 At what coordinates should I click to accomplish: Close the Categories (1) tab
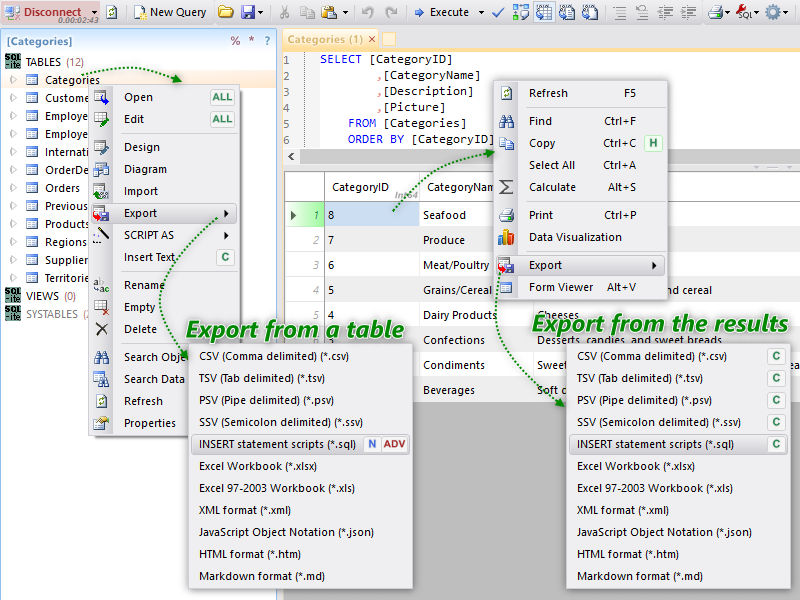[x=372, y=39]
